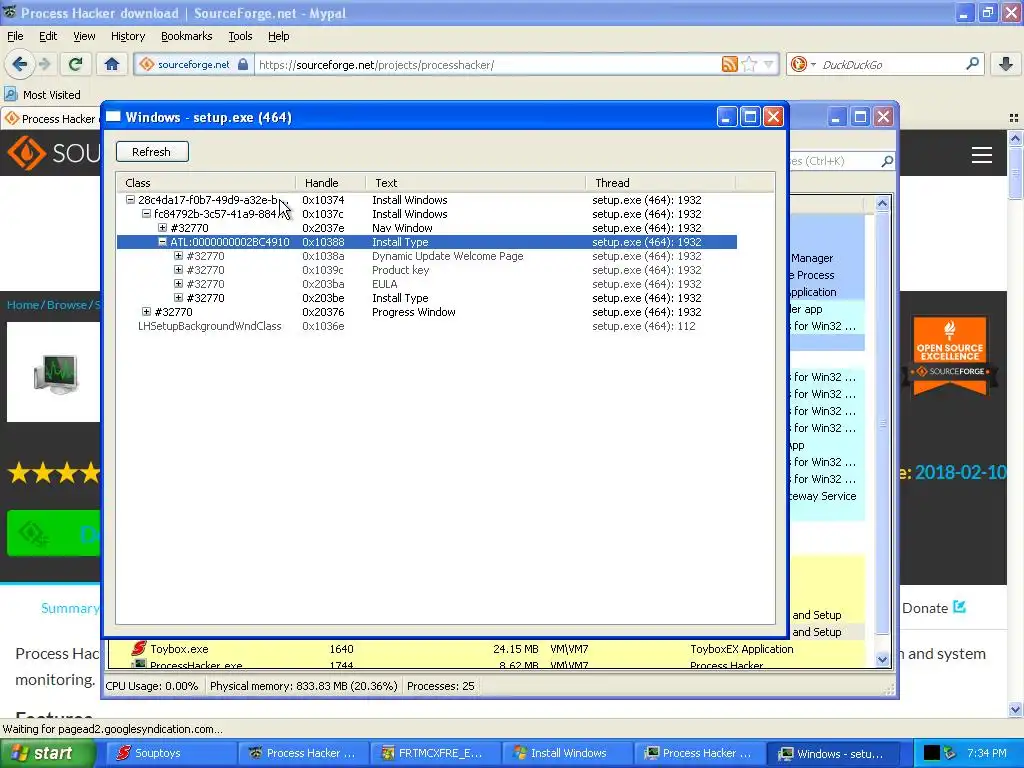Switch to FRTMCXFRE taskbar item
Viewport: 1024px width, 768px height.
[x=435, y=753]
